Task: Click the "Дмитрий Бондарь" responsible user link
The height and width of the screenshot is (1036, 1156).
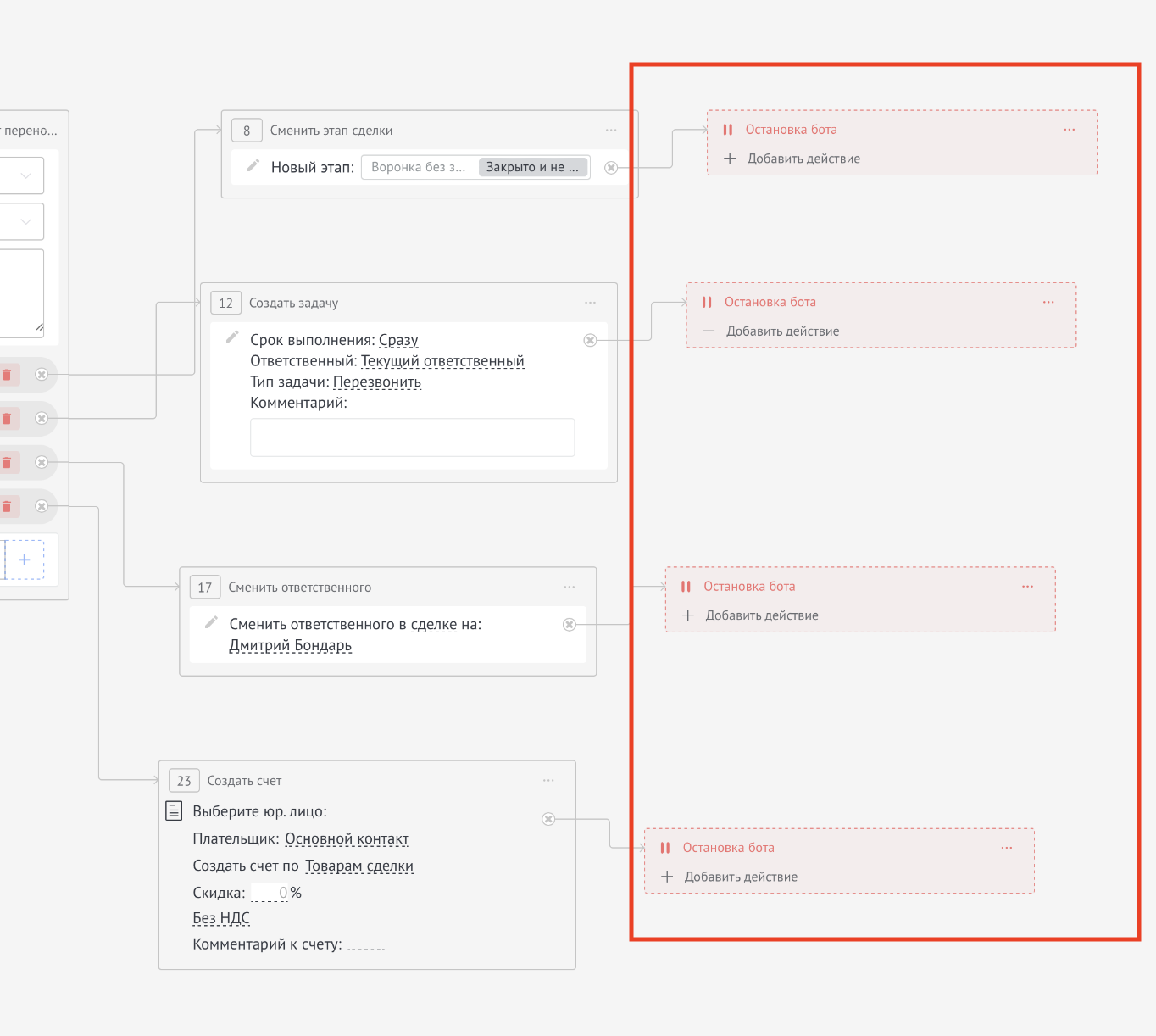Action: pyautogui.click(x=291, y=646)
